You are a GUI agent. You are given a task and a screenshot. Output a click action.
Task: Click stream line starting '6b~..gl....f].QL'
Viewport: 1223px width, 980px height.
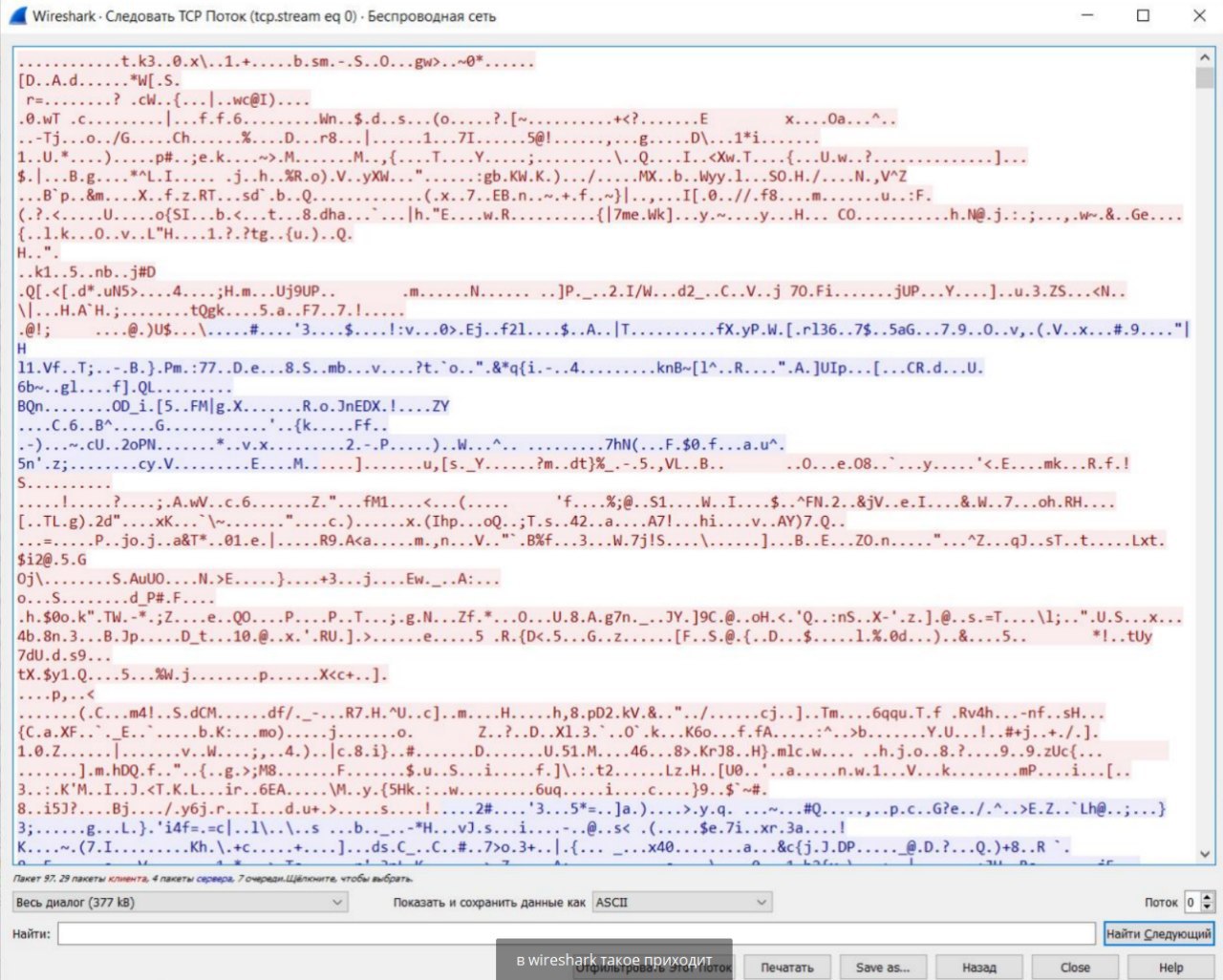coord(123,387)
